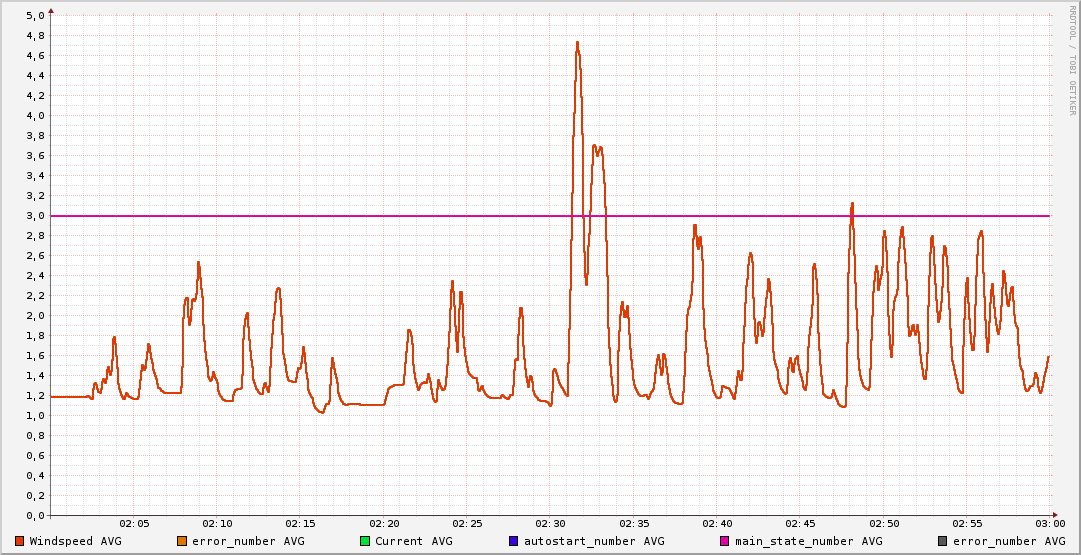1081x555 pixels.
Task: Select the 03:00 time axis label
Action: point(1049,523)
